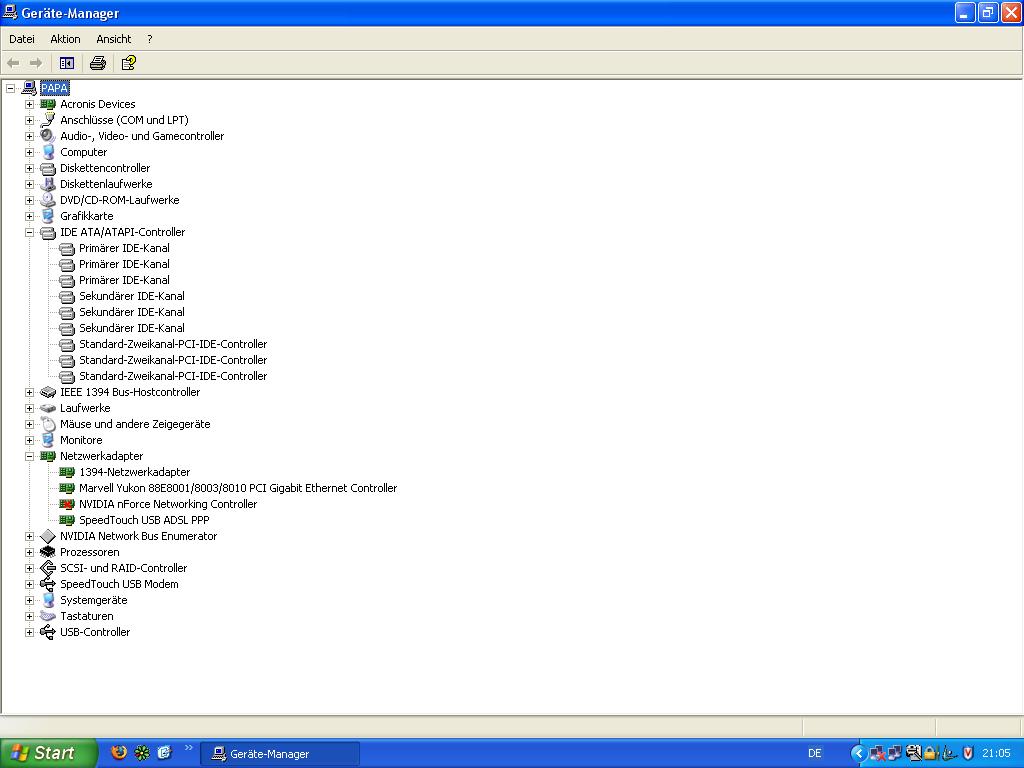Click the Prozessoren chip icon
Image resolution: width=1024 pixels, height=768 pixels.
tap(48, 552)
